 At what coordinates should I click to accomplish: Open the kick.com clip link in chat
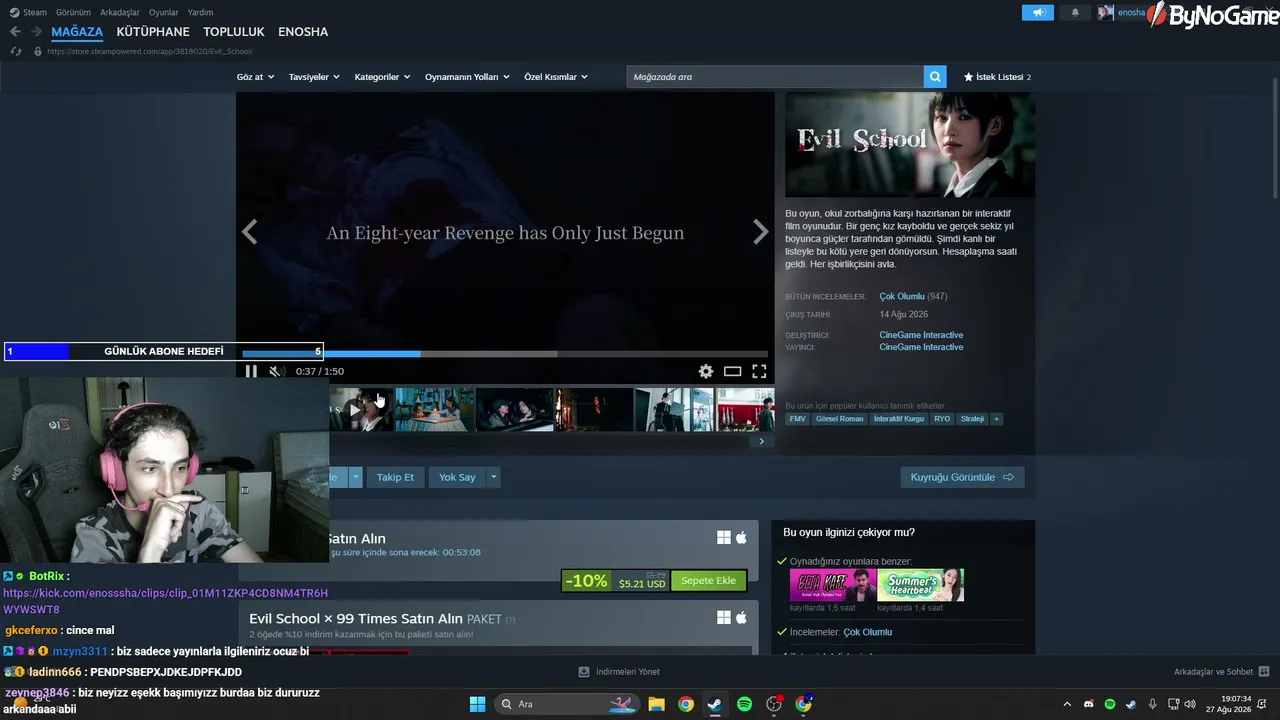point(165,601)
